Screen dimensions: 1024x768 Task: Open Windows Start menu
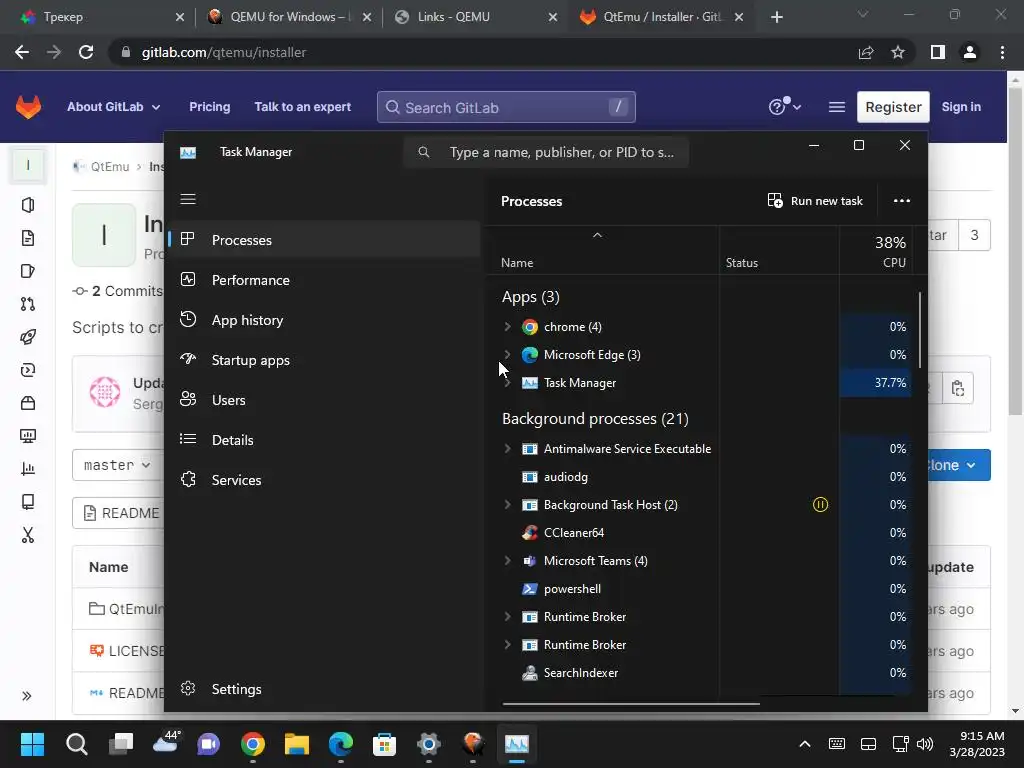click(32, 744)
